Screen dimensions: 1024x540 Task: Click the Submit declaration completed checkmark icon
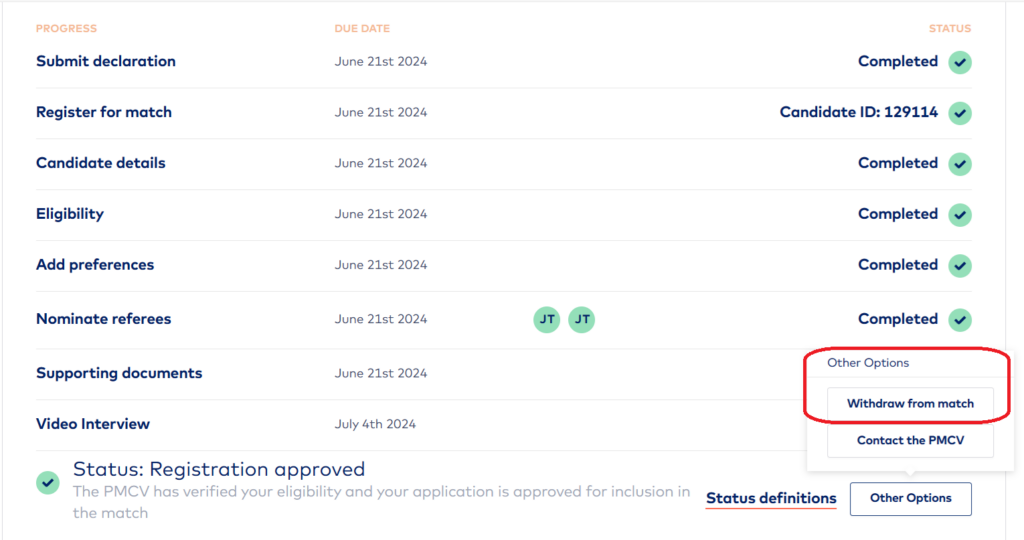[960, 62]
